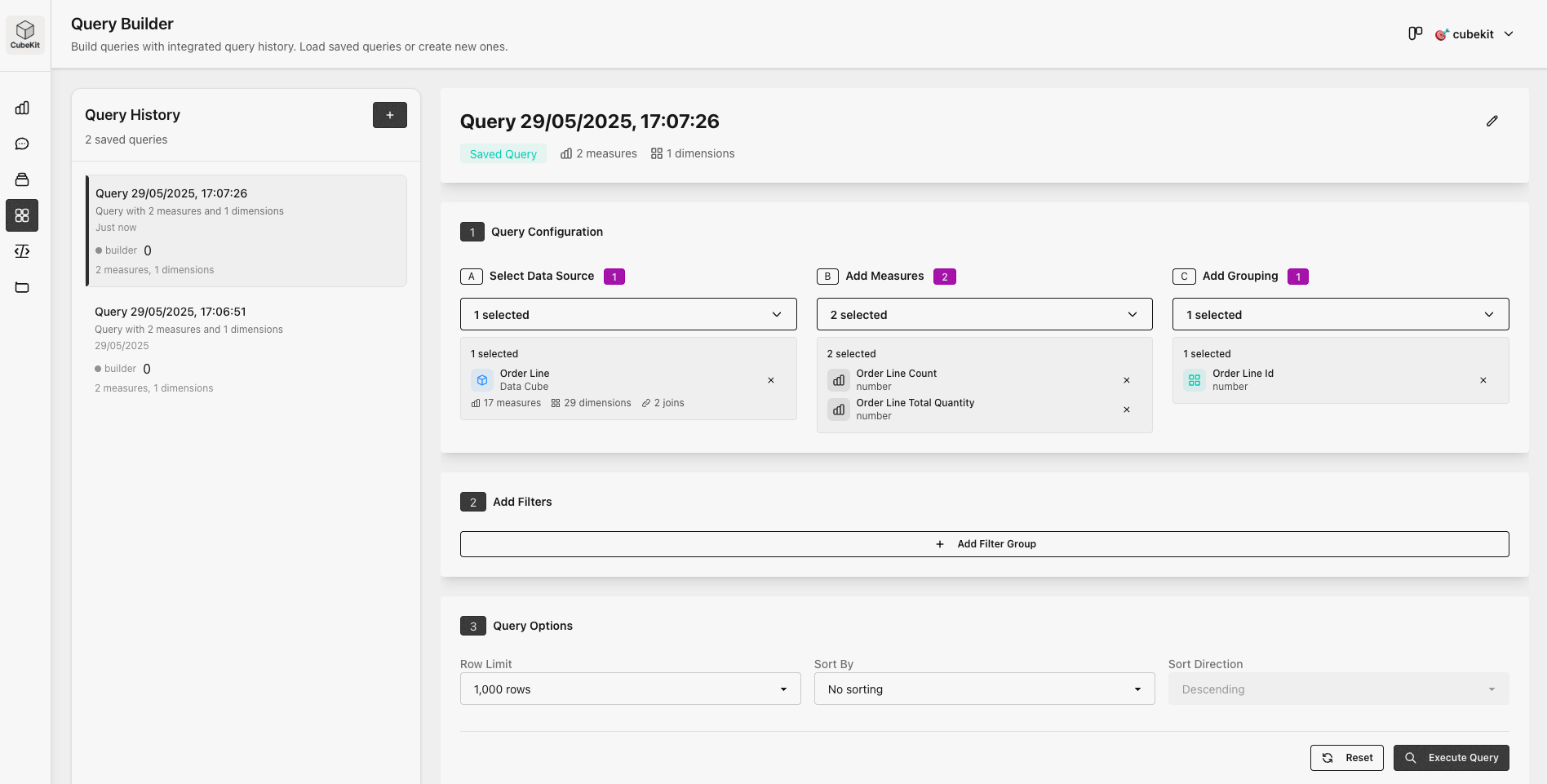Expand the Select Data Source dropdown
This screenshot has width=1547, height=784.
[627, 314]
